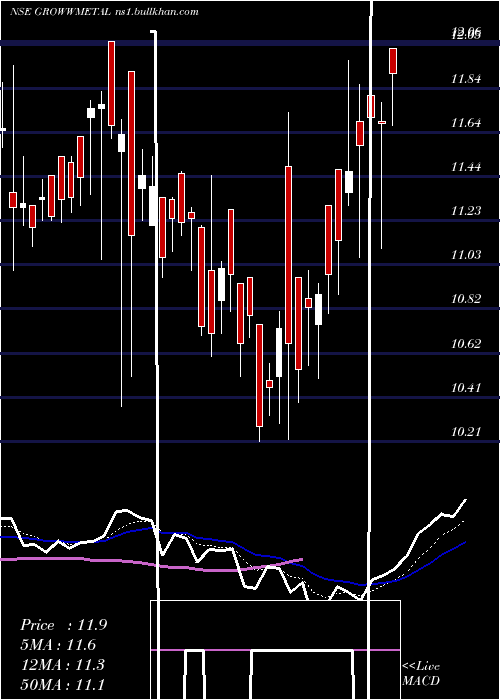Click the 11.44 price axis label

[x=466, y=167]
